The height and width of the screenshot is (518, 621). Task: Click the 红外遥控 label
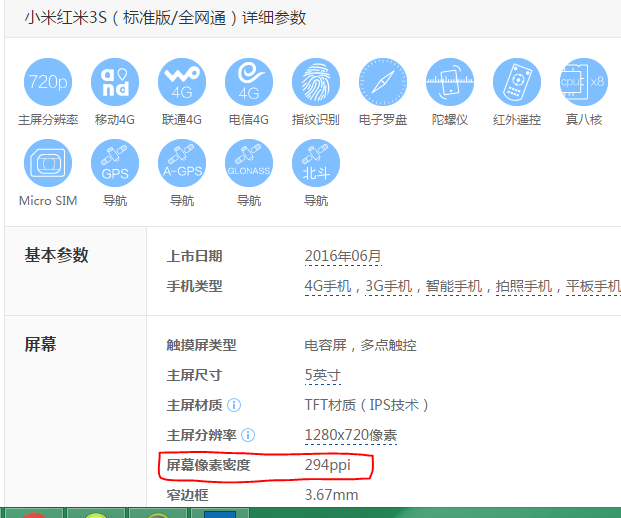[x=516, y=120]
